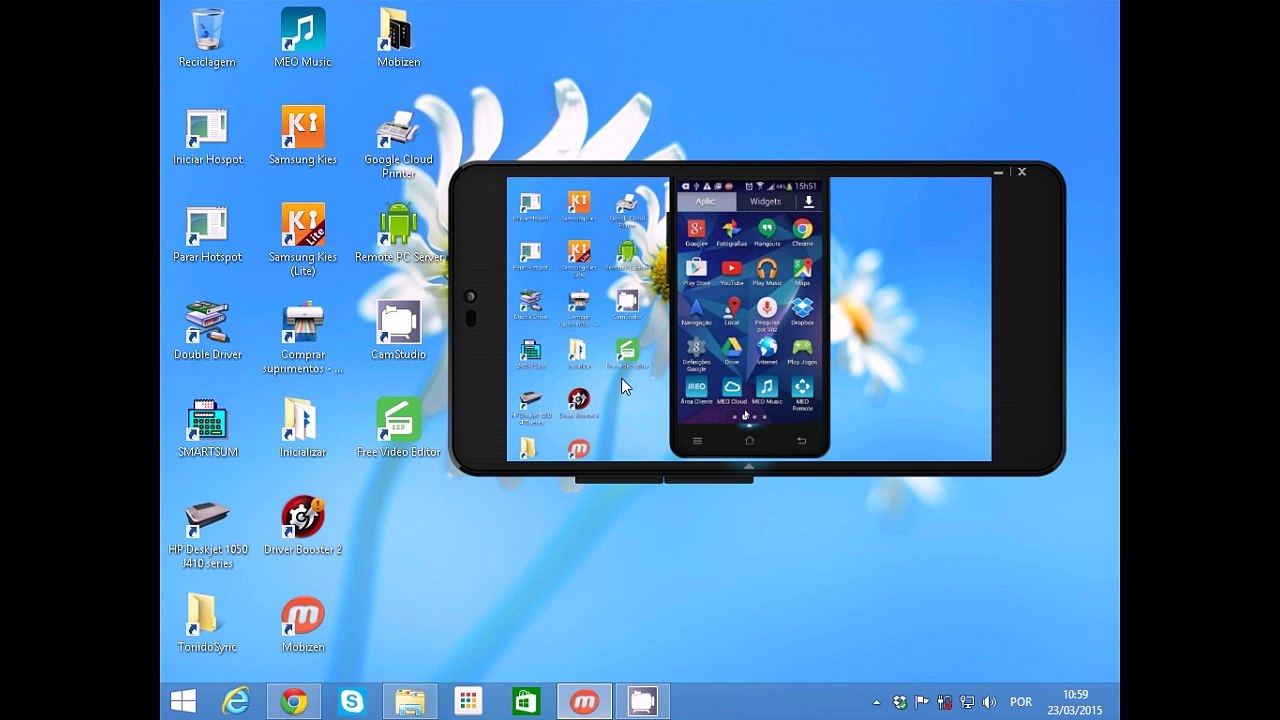Image resolution: width=1280 pixels, height=720 pixels.
Task: Switch to the Aplic tab on the phone
Action: (706, 202)
